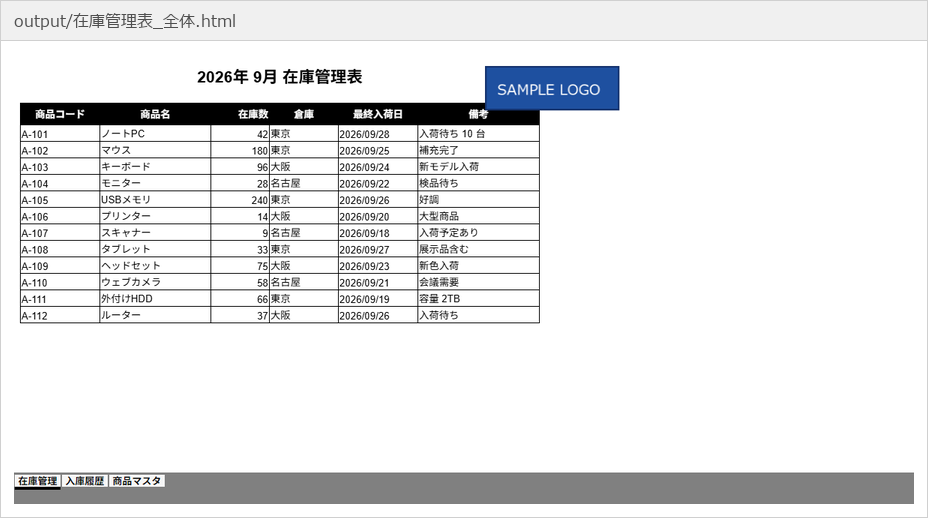Click the スキャナー product name cell
Viewport: 928px width, 518px height.
coord(155,233)
